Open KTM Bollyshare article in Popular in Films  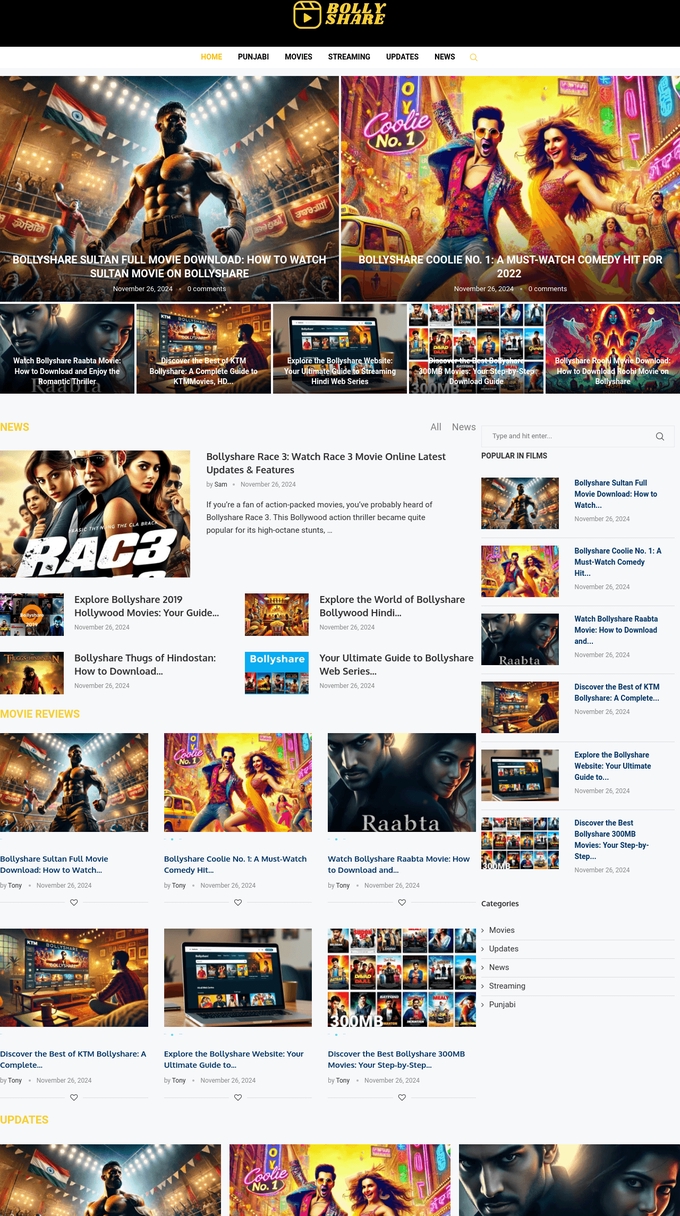click(x=617, y=692)
